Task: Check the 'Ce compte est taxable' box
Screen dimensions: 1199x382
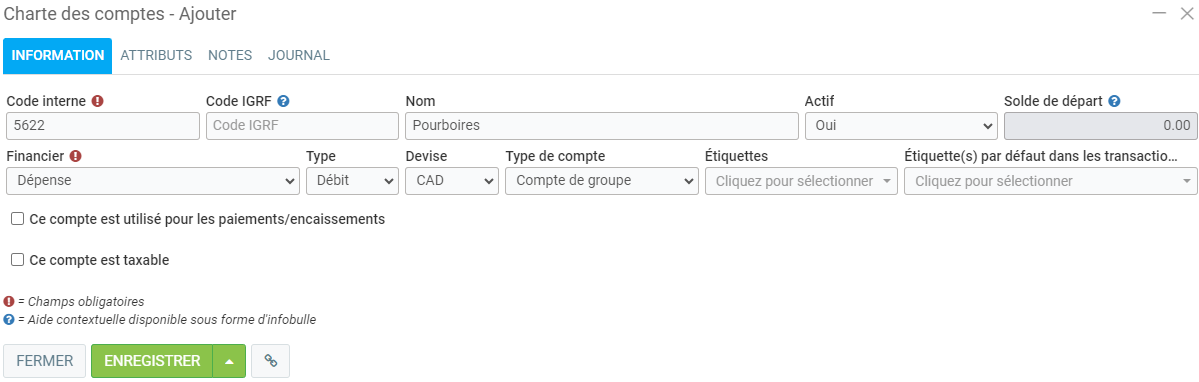Action: 18,260
